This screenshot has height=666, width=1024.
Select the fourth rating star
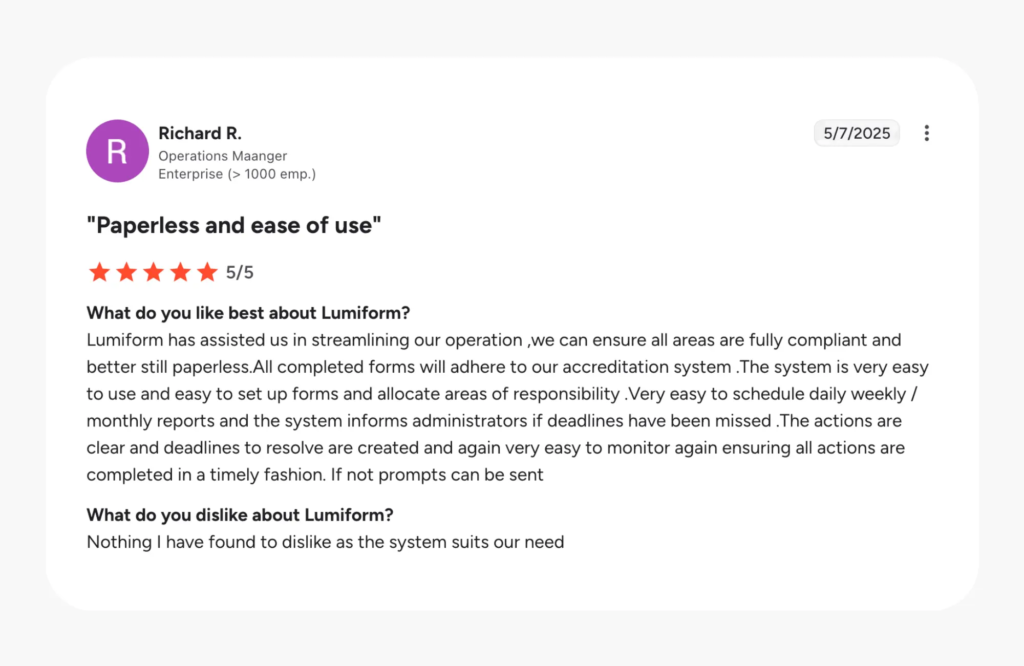(x=181, y=271)
